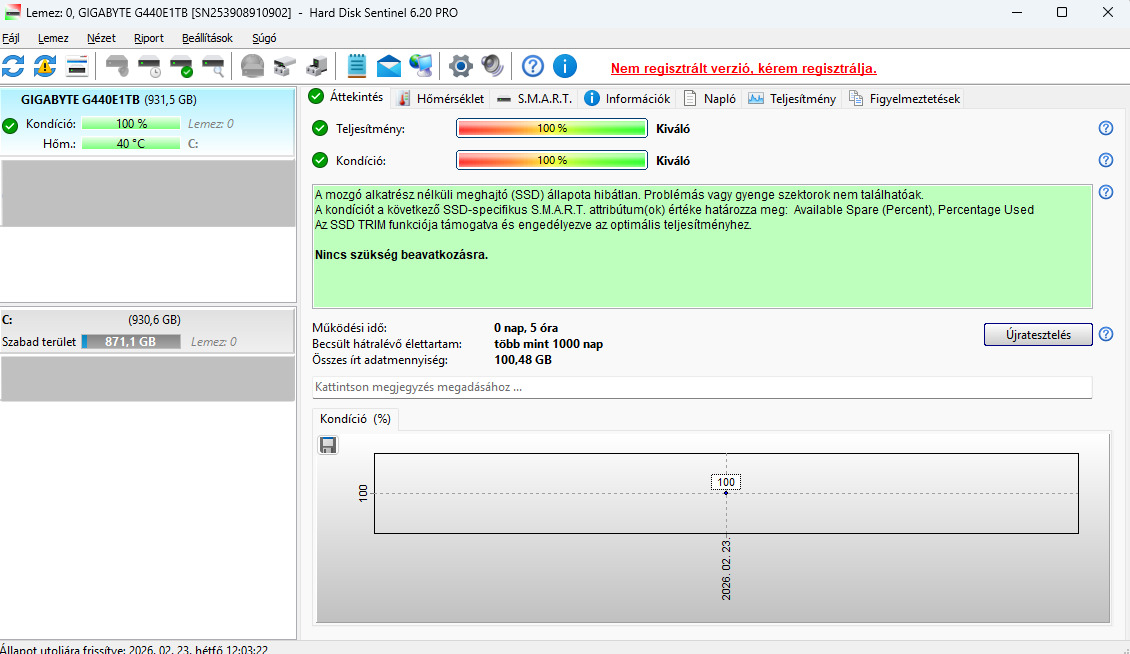Click the toolbar help question mark icon
1130x654 pixels.
point(533,66)
